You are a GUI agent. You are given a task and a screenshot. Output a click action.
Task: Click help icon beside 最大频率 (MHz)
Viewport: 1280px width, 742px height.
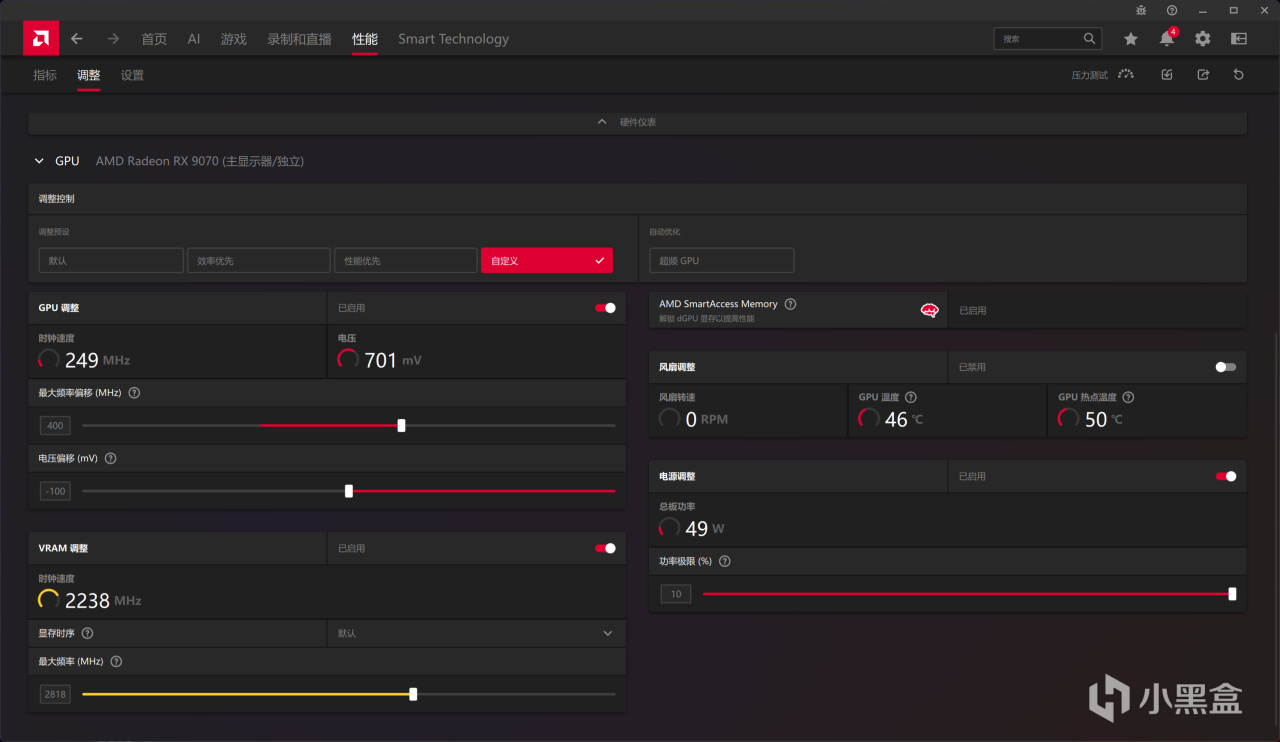pos(116,662)
